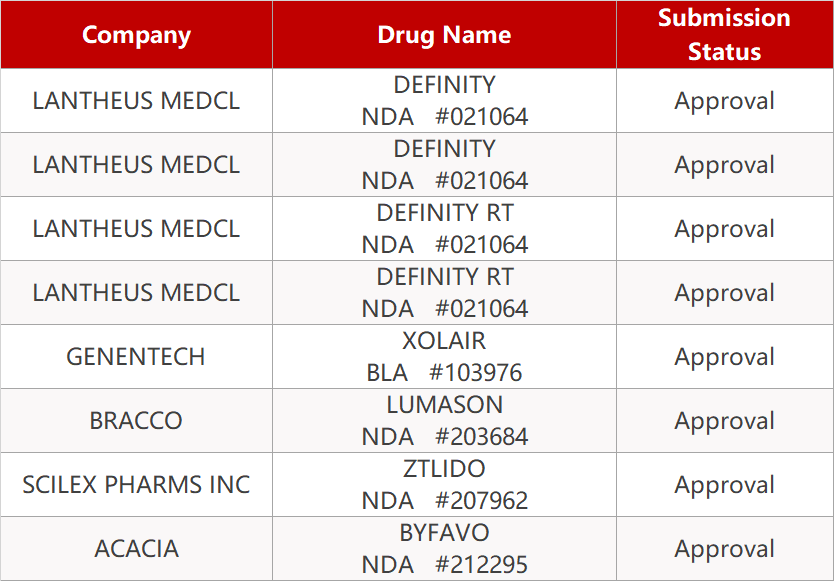Select the GENENTECH company cell
834x581 pixels.
[x=136, y=357]
